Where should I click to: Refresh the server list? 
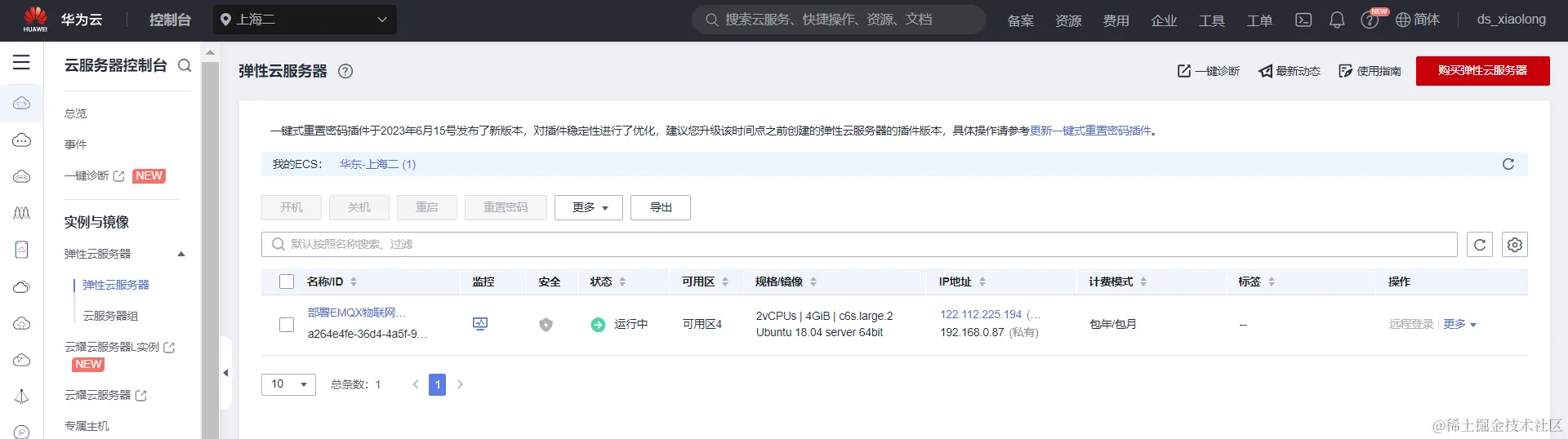click(x=1480, y=245)
